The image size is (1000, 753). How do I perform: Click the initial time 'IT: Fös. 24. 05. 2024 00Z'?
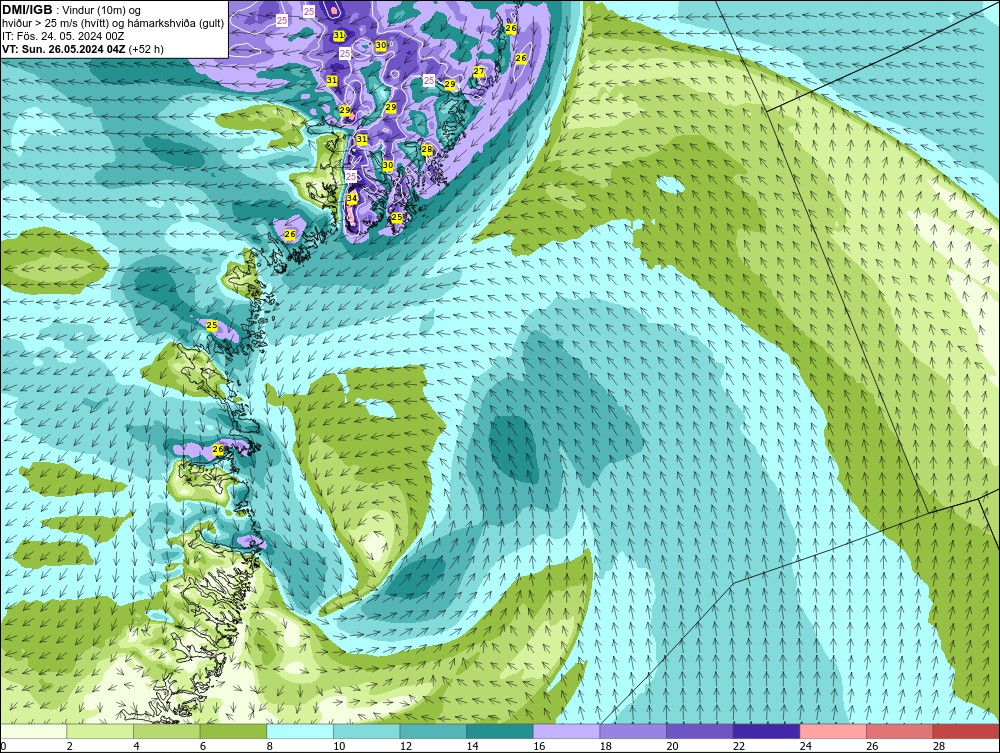click(x=63, y=36)
